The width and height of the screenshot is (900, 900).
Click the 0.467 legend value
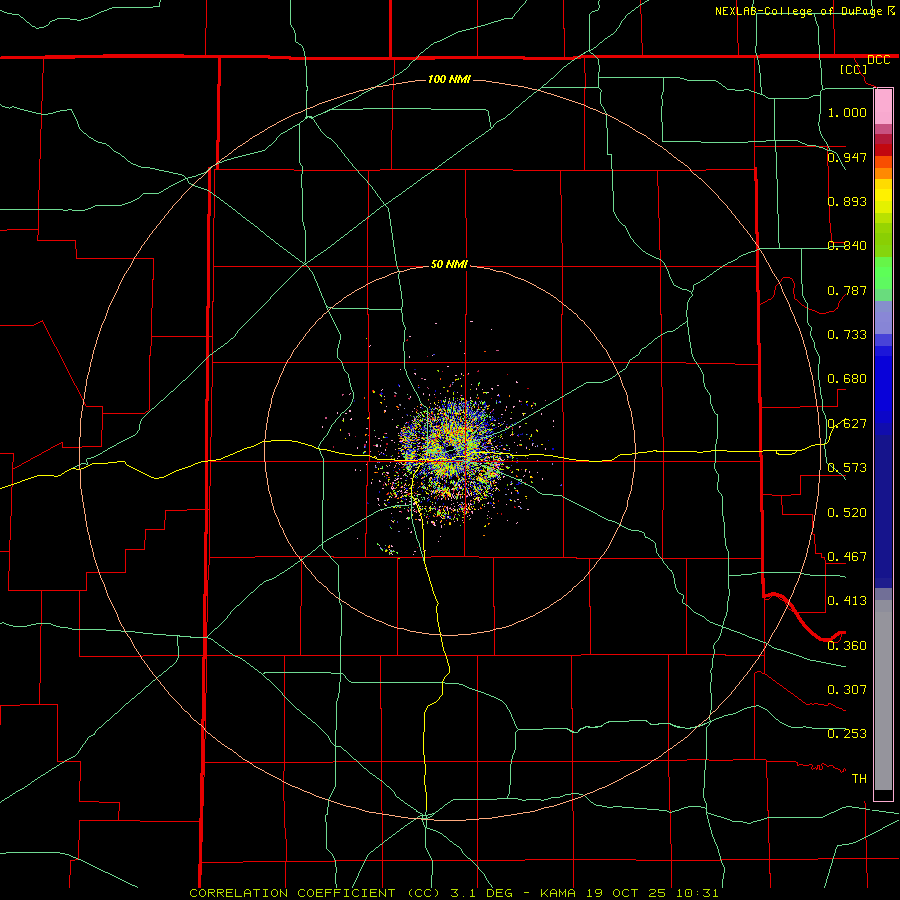click(847, 557)
